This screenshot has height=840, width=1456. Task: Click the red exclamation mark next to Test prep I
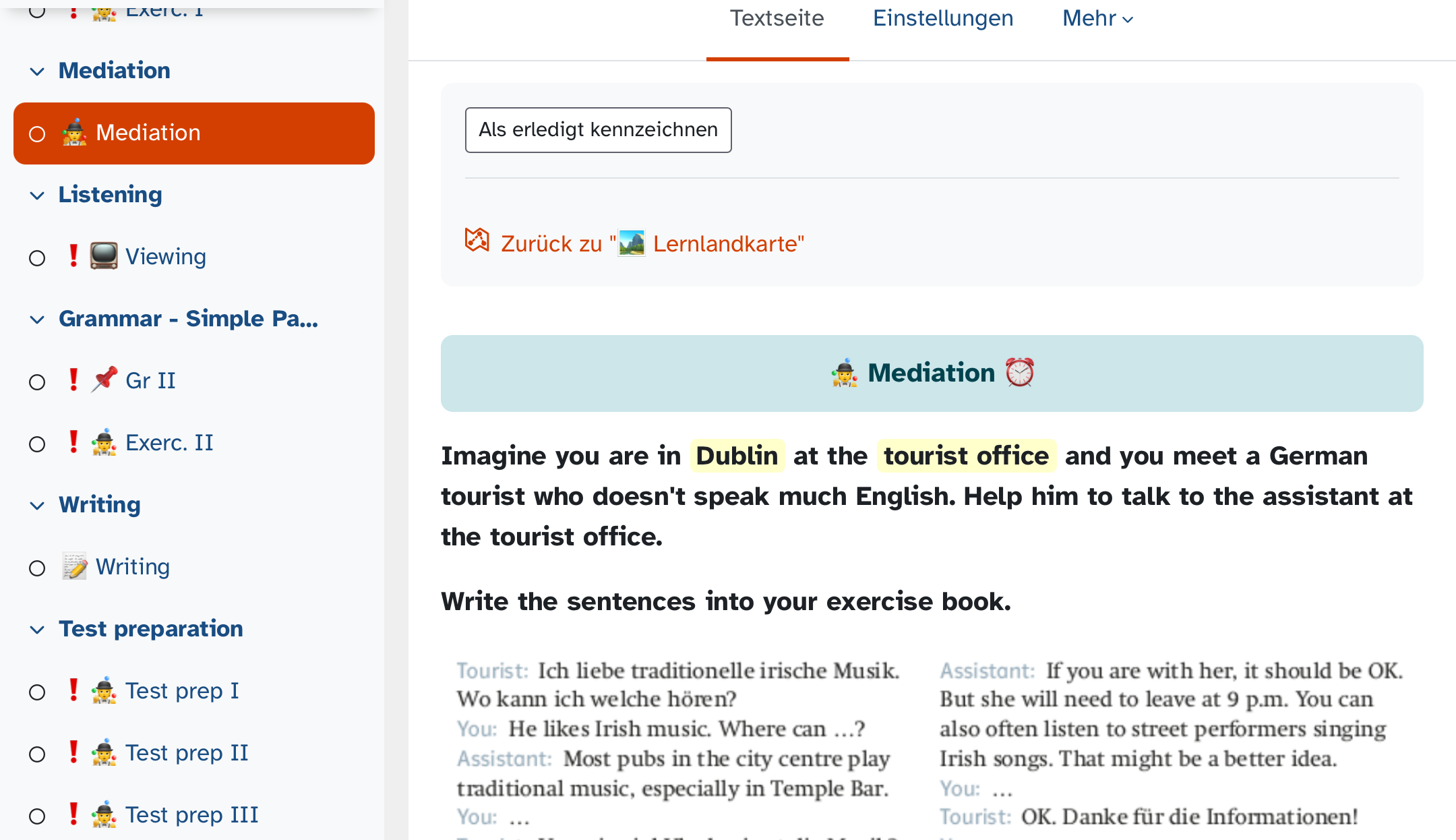point(73,690)
